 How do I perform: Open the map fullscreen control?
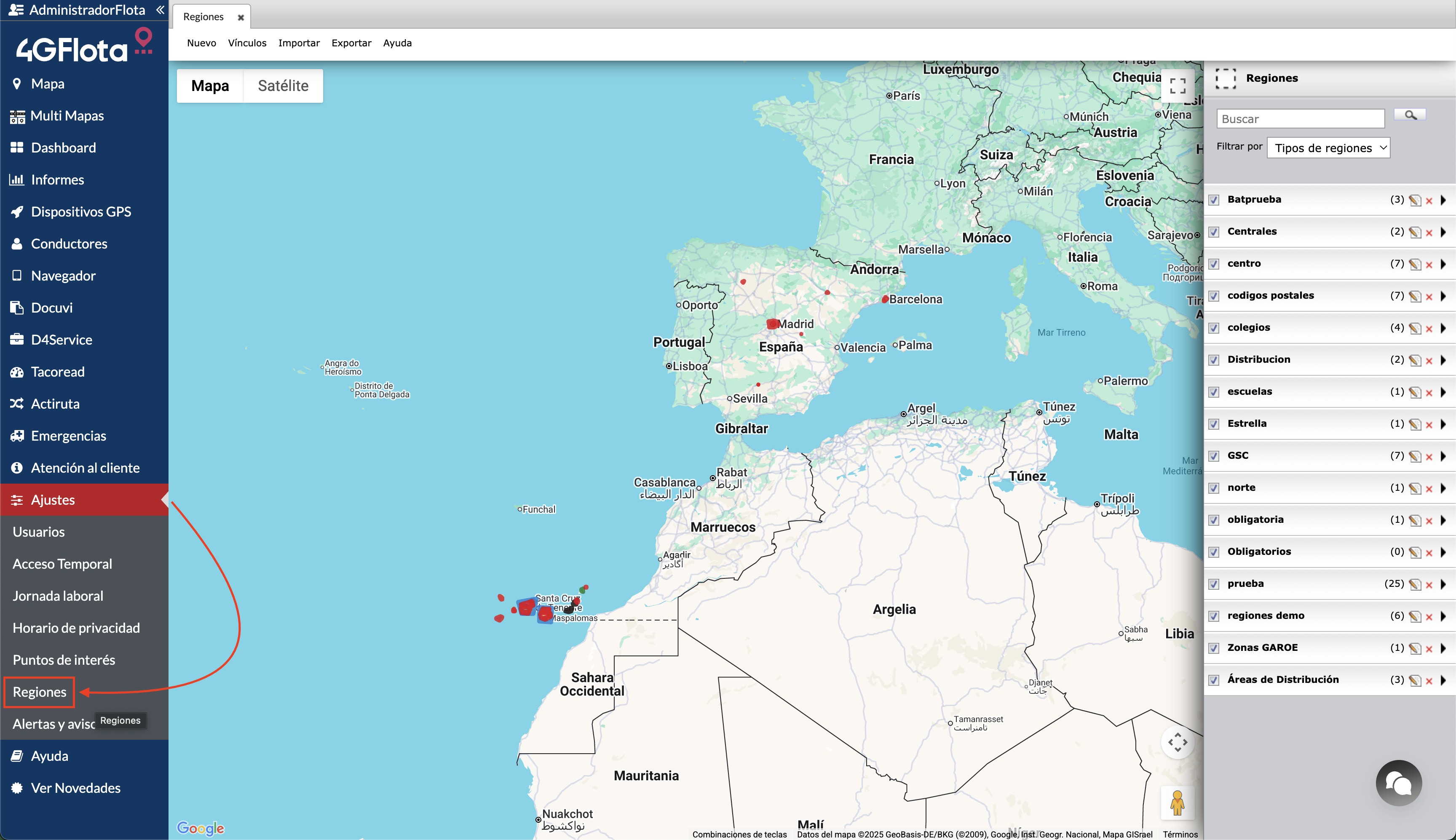pos(1178,86)
